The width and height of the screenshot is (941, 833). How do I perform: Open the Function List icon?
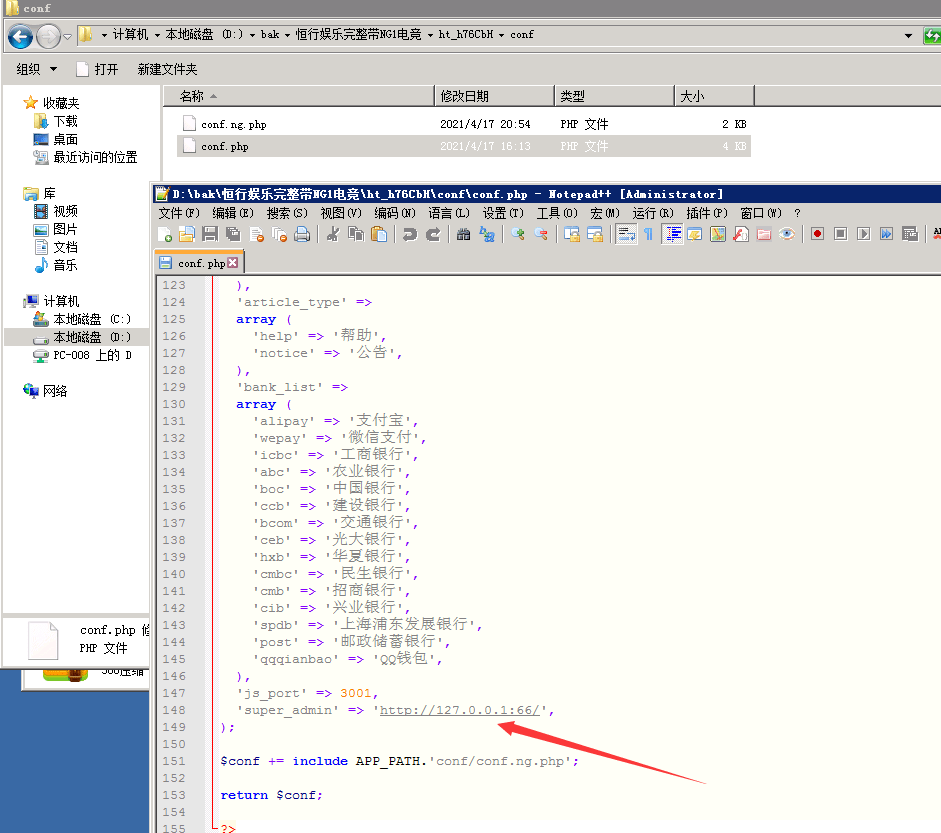(741, 234)
